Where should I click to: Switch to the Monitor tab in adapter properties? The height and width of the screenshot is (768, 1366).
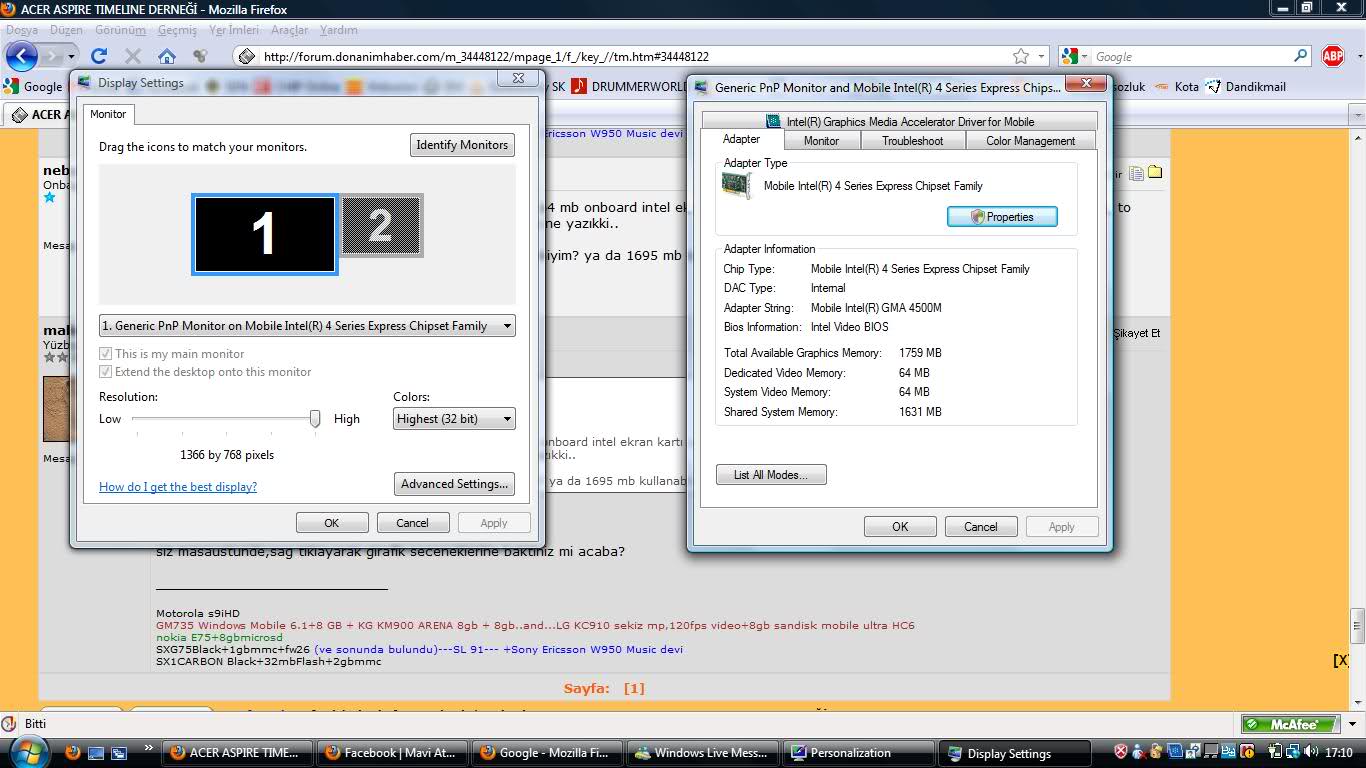(x=821, y=141)
